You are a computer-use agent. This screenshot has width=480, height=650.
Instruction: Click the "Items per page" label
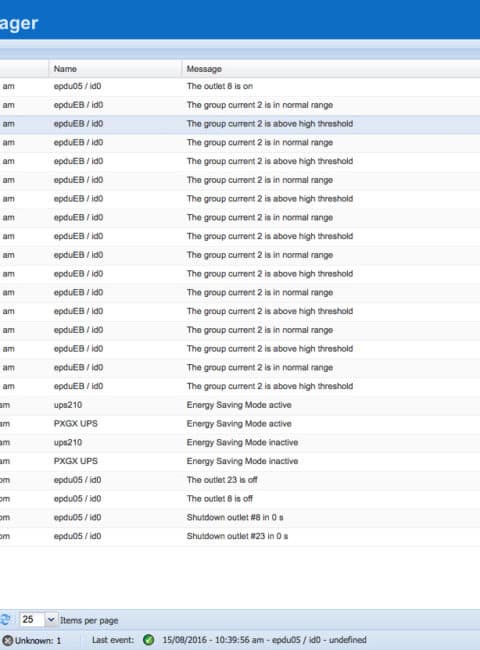click(x=89, y=621)
